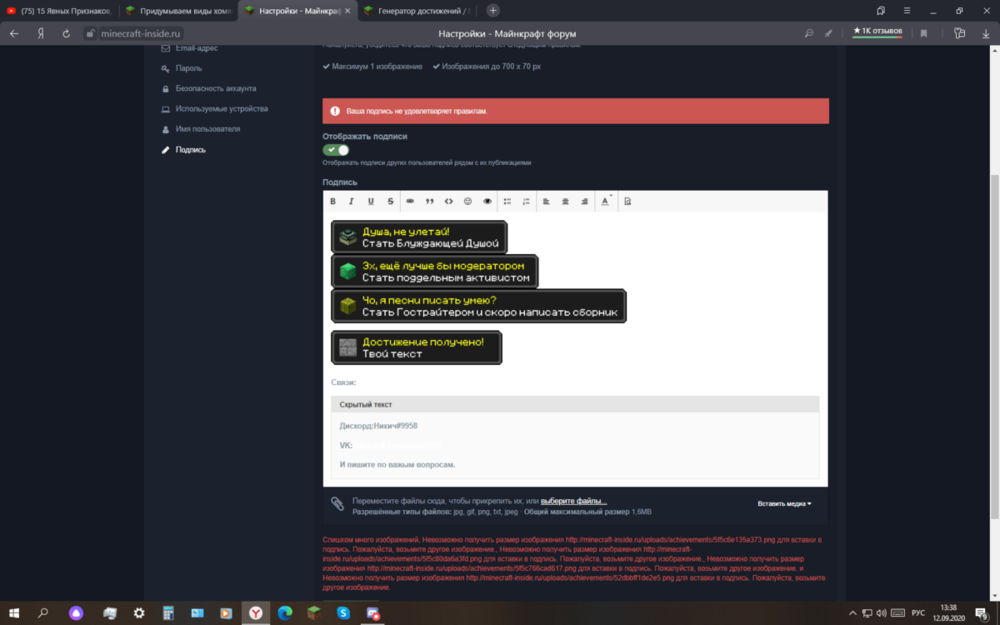Switch to 'Генератор достижений' browser tab

pos(421,11)
